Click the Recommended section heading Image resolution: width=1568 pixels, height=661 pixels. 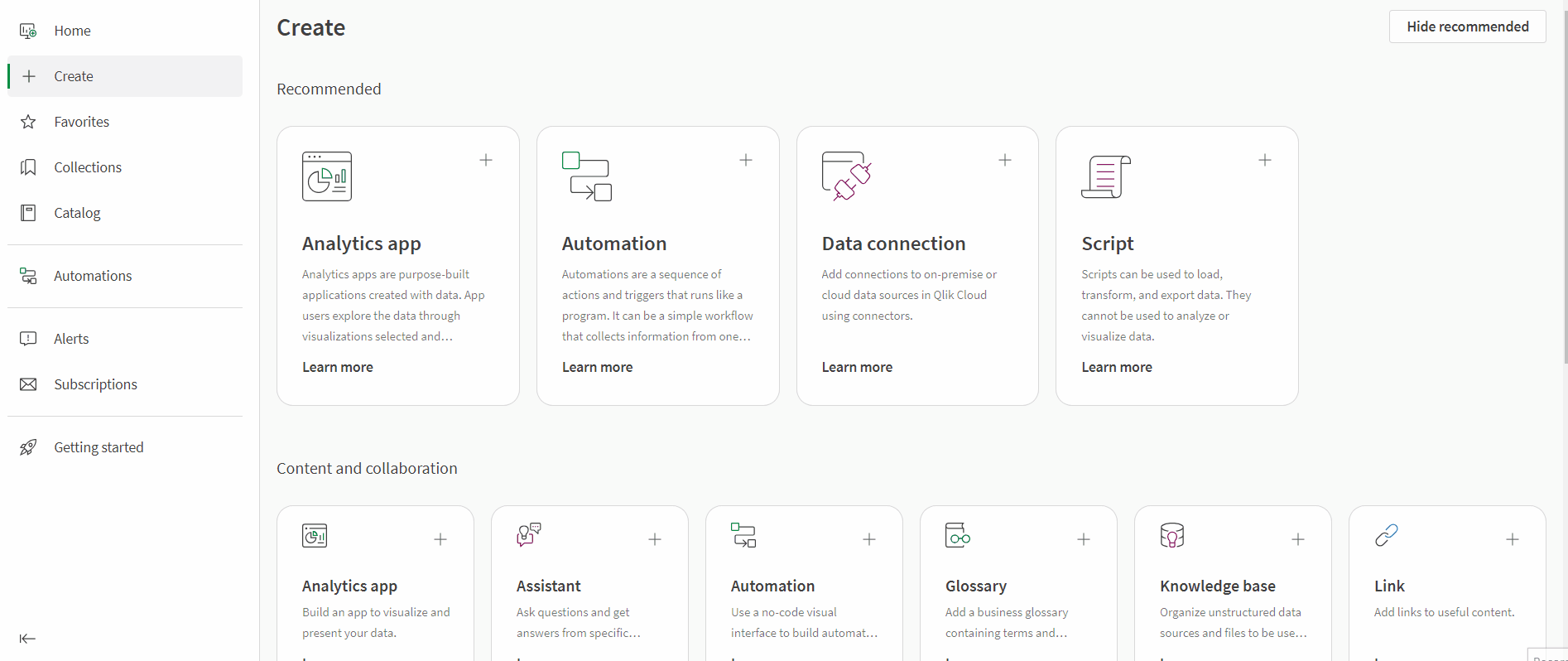(x=329, y=89)
